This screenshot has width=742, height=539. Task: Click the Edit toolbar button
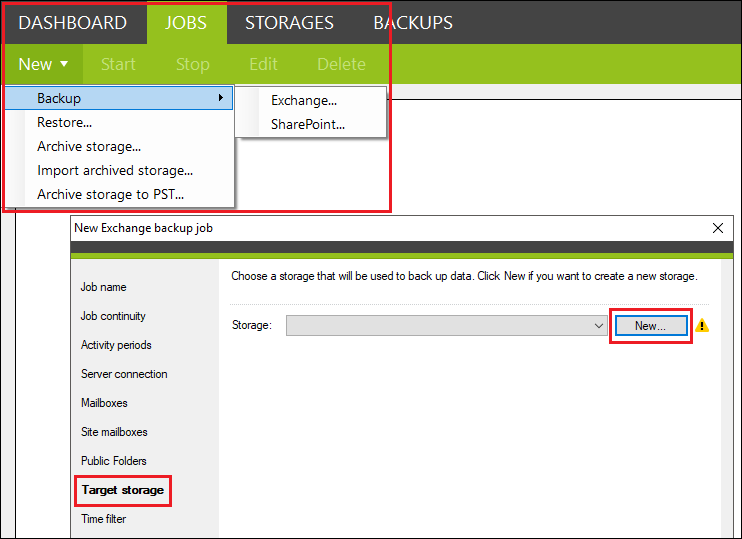click(264, 64)
